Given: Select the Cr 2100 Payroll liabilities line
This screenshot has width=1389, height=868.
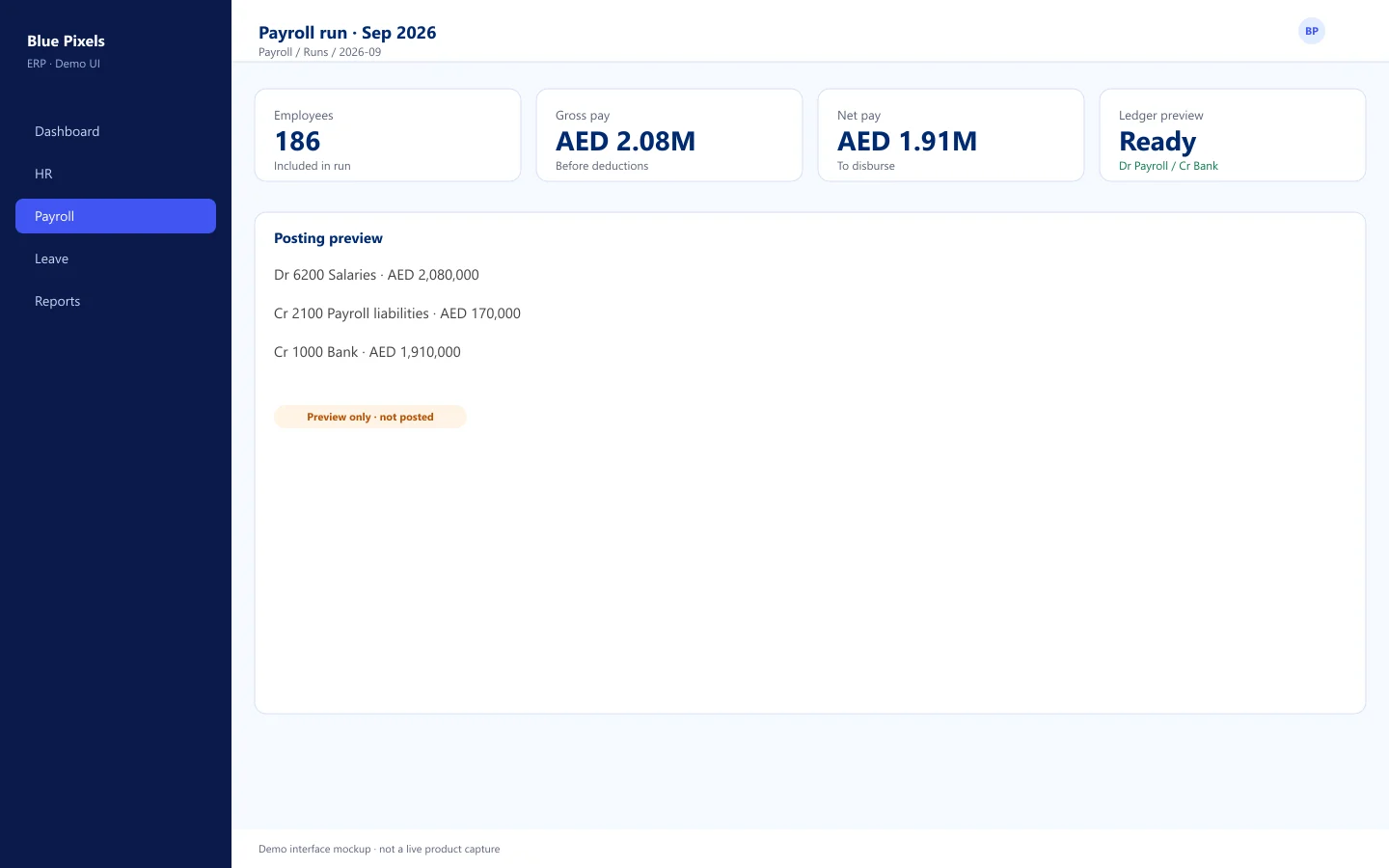Looking at the screenshot, I should [397, 313].
